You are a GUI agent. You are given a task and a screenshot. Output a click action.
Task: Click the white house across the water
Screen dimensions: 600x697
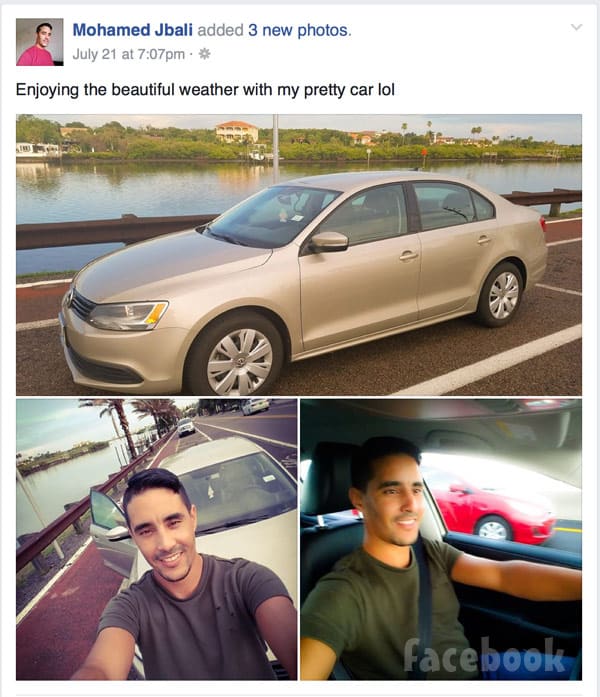click(237, 132)
